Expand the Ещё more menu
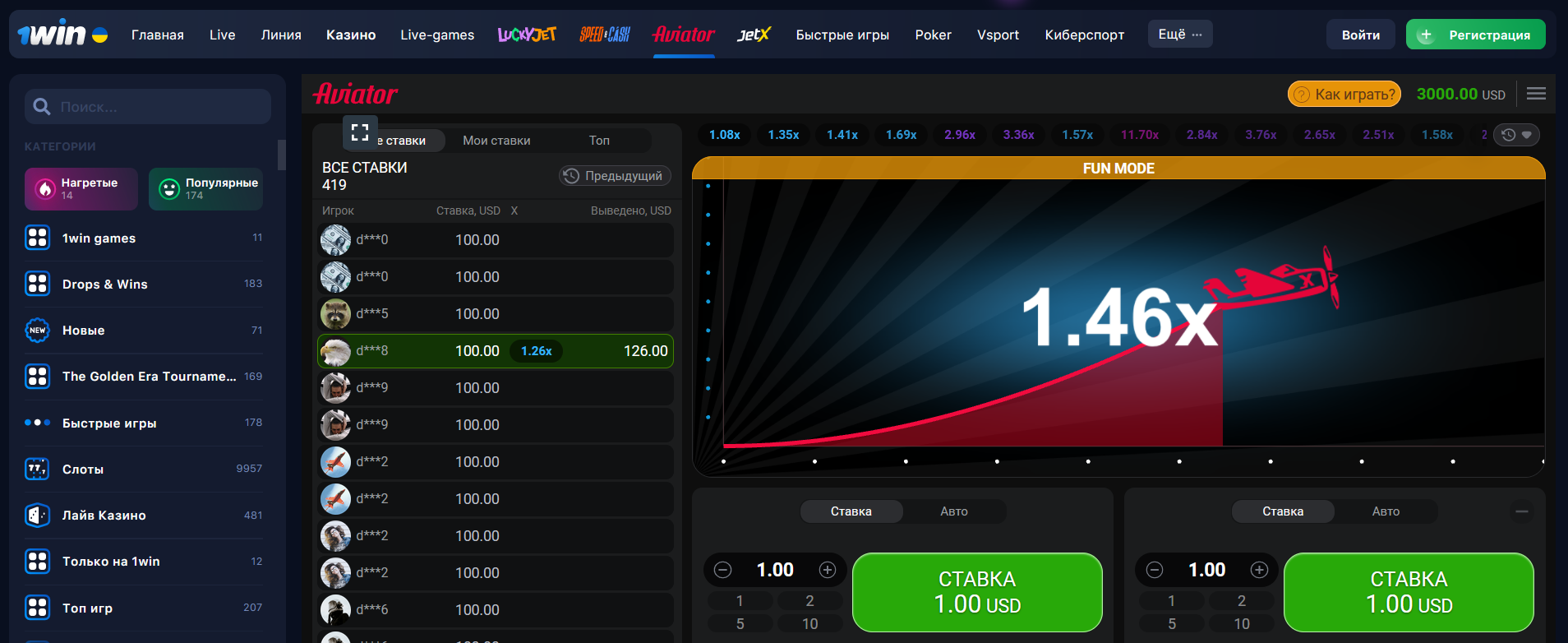Screen dimensions: 1568x643 click(1179, 35)
